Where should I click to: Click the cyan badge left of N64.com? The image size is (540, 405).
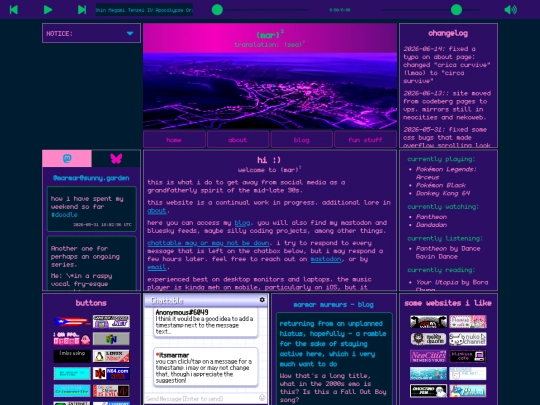(x=72, y=373)
